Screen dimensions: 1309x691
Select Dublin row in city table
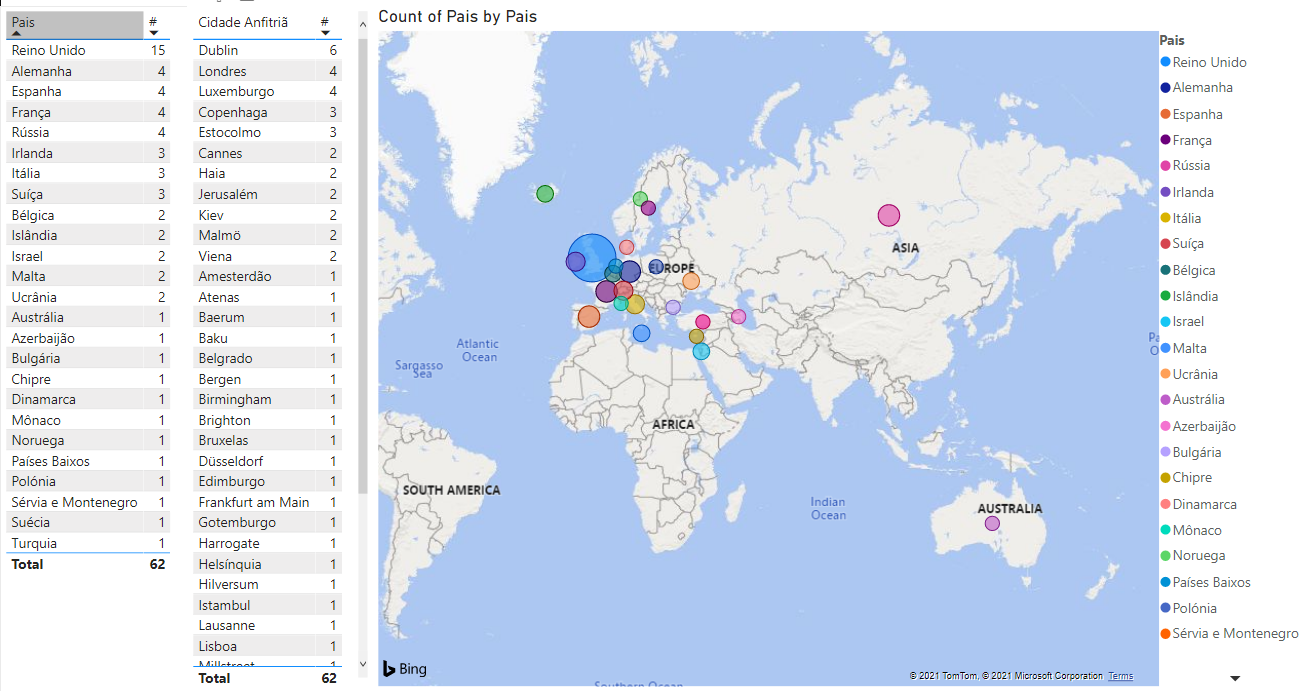pyautogui.click(x=268, y=50)
